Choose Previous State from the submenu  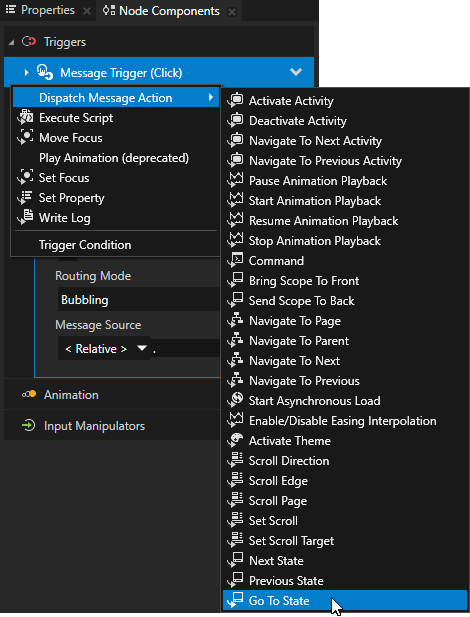point(344,580)
